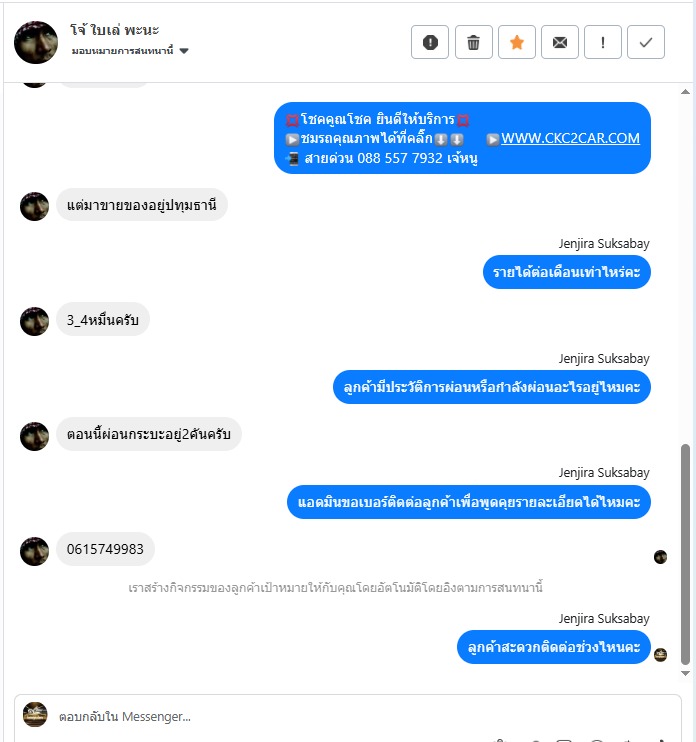
Task: Flag conversation with plain exclamation mark button
Action: pyautogui.click(x=603, y=42)
